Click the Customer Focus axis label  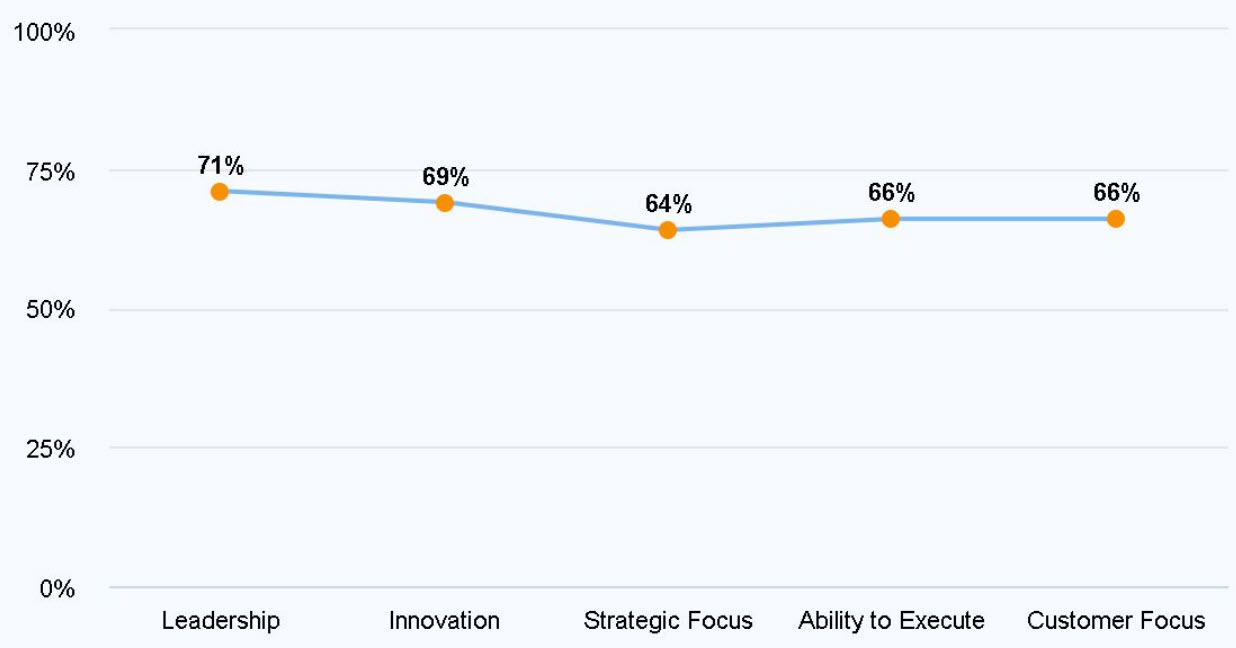1116,621
